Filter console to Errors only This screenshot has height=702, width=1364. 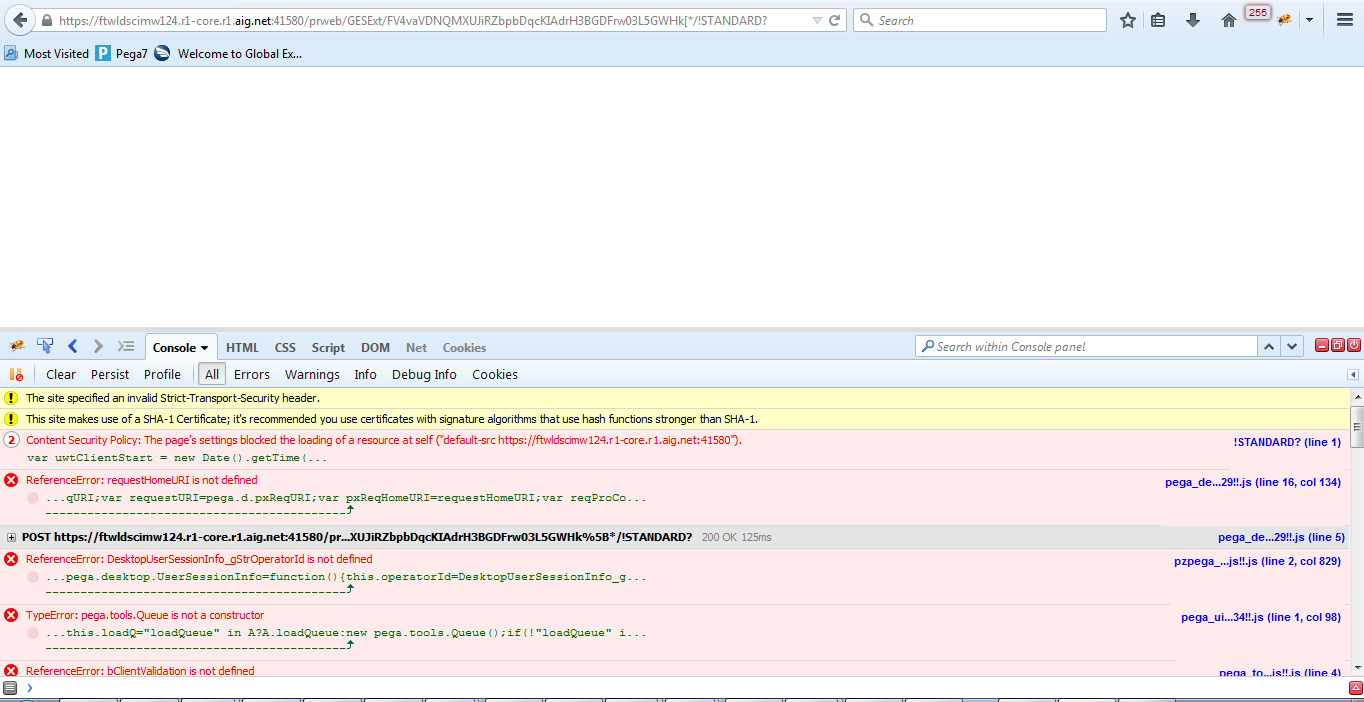pos(252,374)
